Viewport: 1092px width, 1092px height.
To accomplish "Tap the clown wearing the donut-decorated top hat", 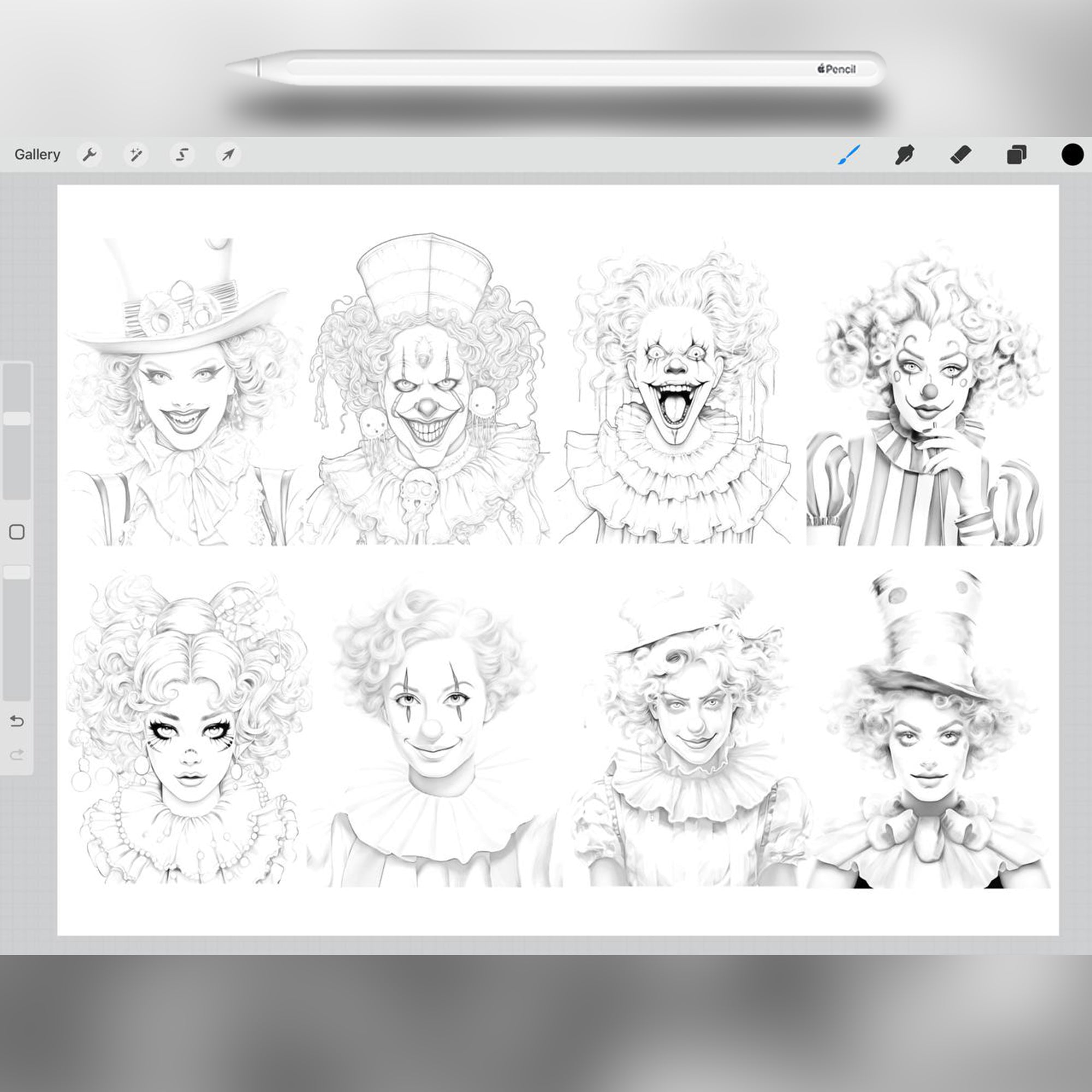I will pyautogui.click(x=181, y=384).
